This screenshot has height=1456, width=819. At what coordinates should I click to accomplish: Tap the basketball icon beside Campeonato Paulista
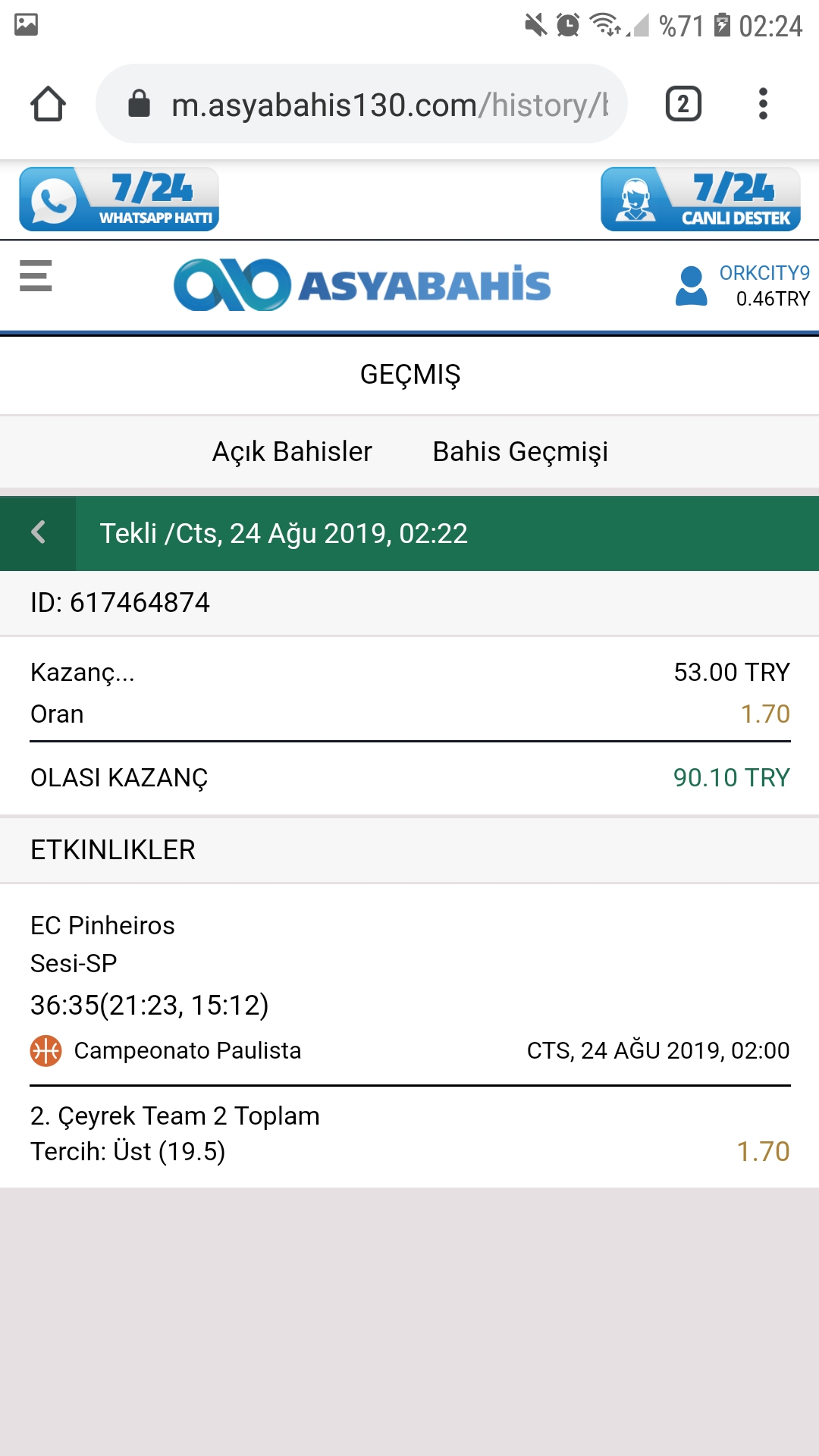[45, 1051]
